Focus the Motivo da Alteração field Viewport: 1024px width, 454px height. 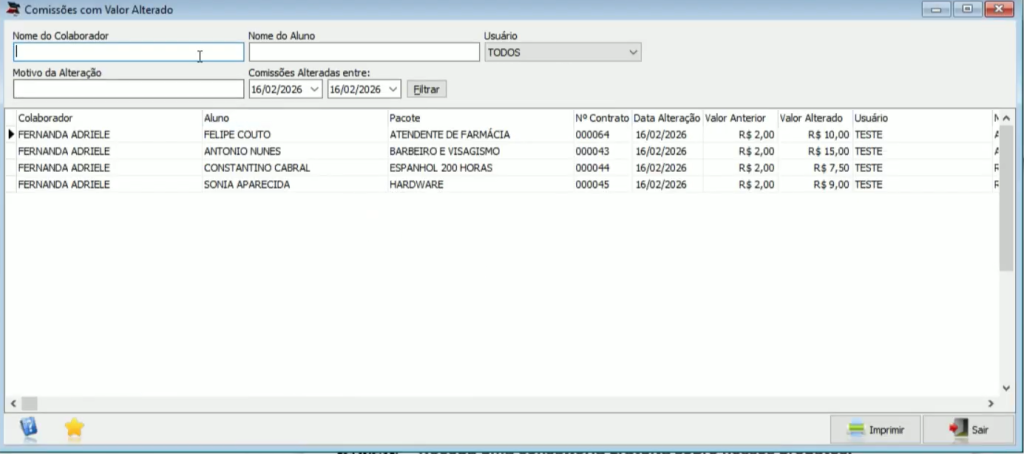click(x=128, y=89)
